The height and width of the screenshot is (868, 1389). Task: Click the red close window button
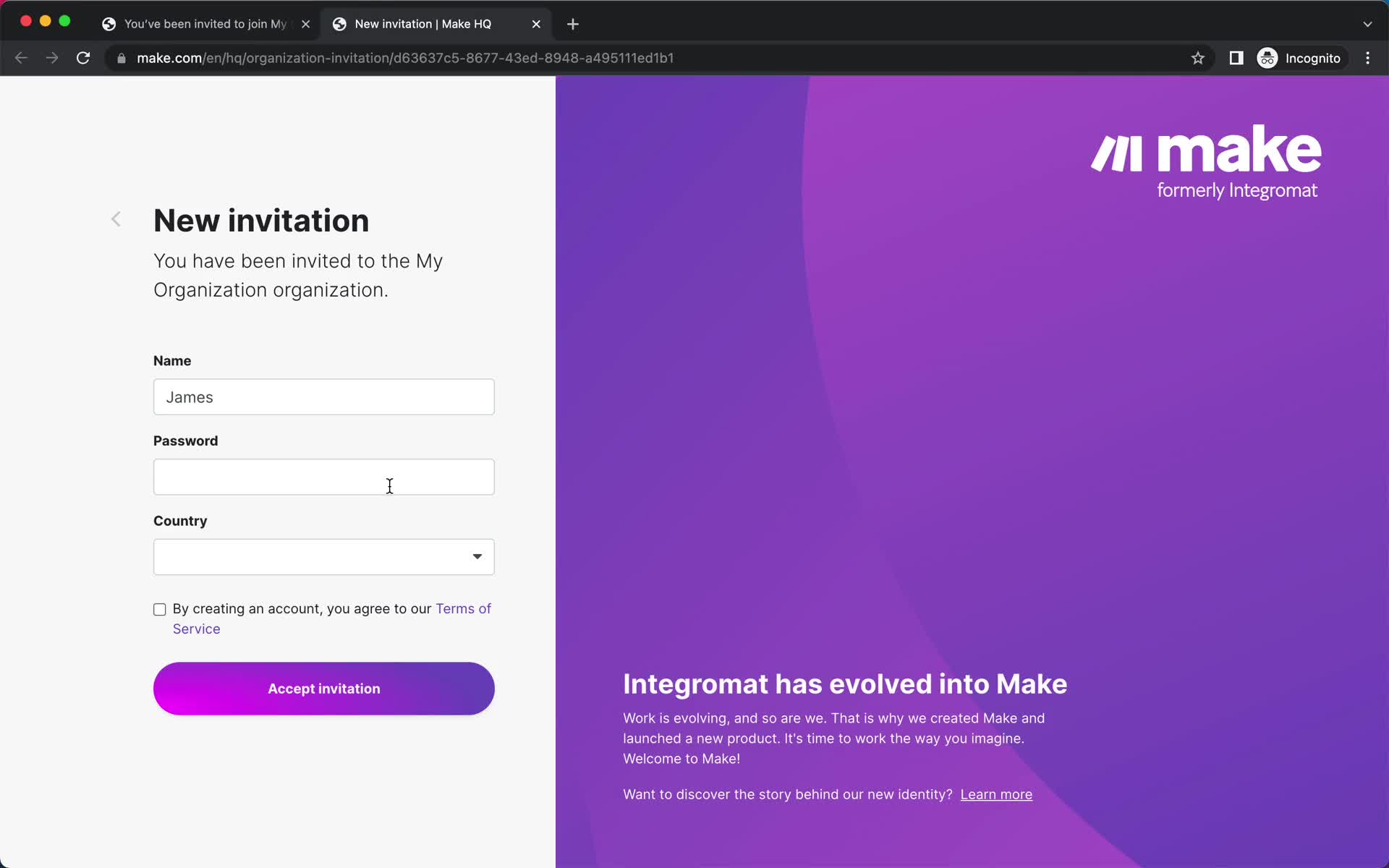pyautogui.click(x=26, y=21)
